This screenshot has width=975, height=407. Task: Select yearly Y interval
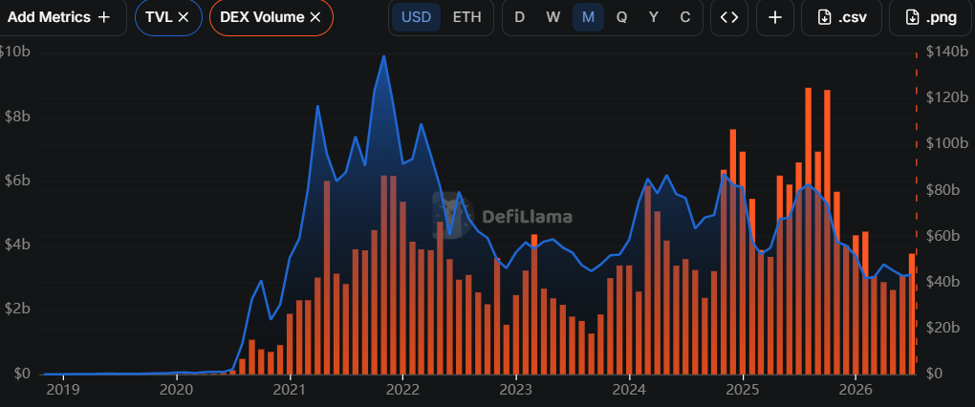654,17
